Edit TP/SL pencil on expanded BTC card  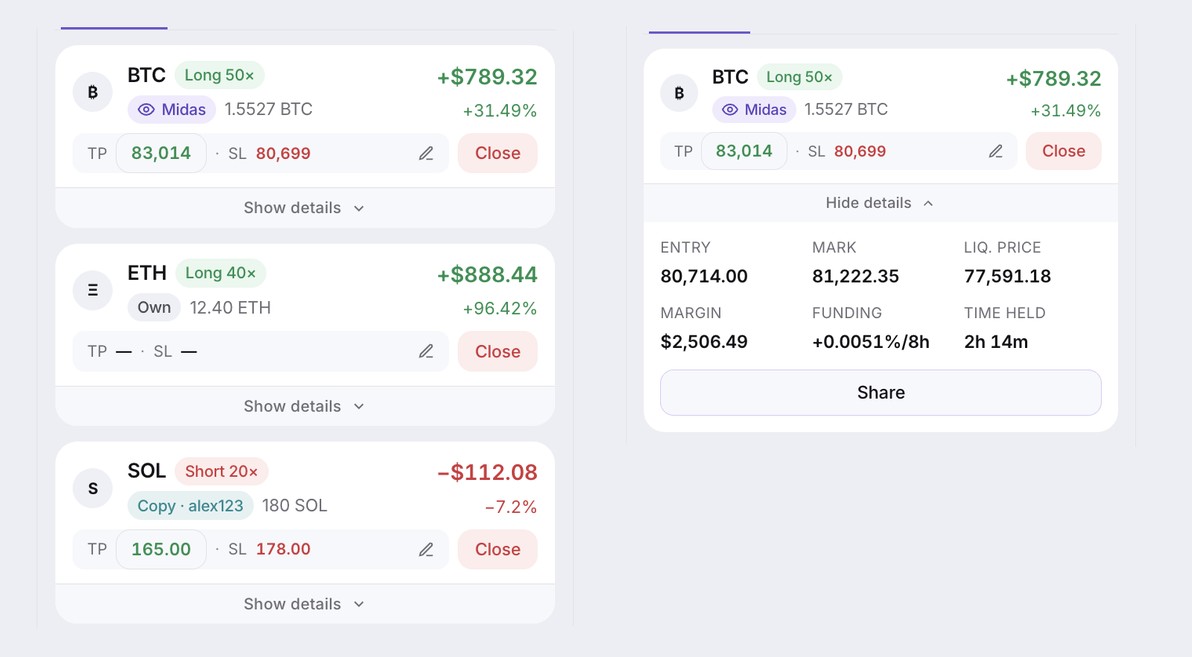coord(996,151)
